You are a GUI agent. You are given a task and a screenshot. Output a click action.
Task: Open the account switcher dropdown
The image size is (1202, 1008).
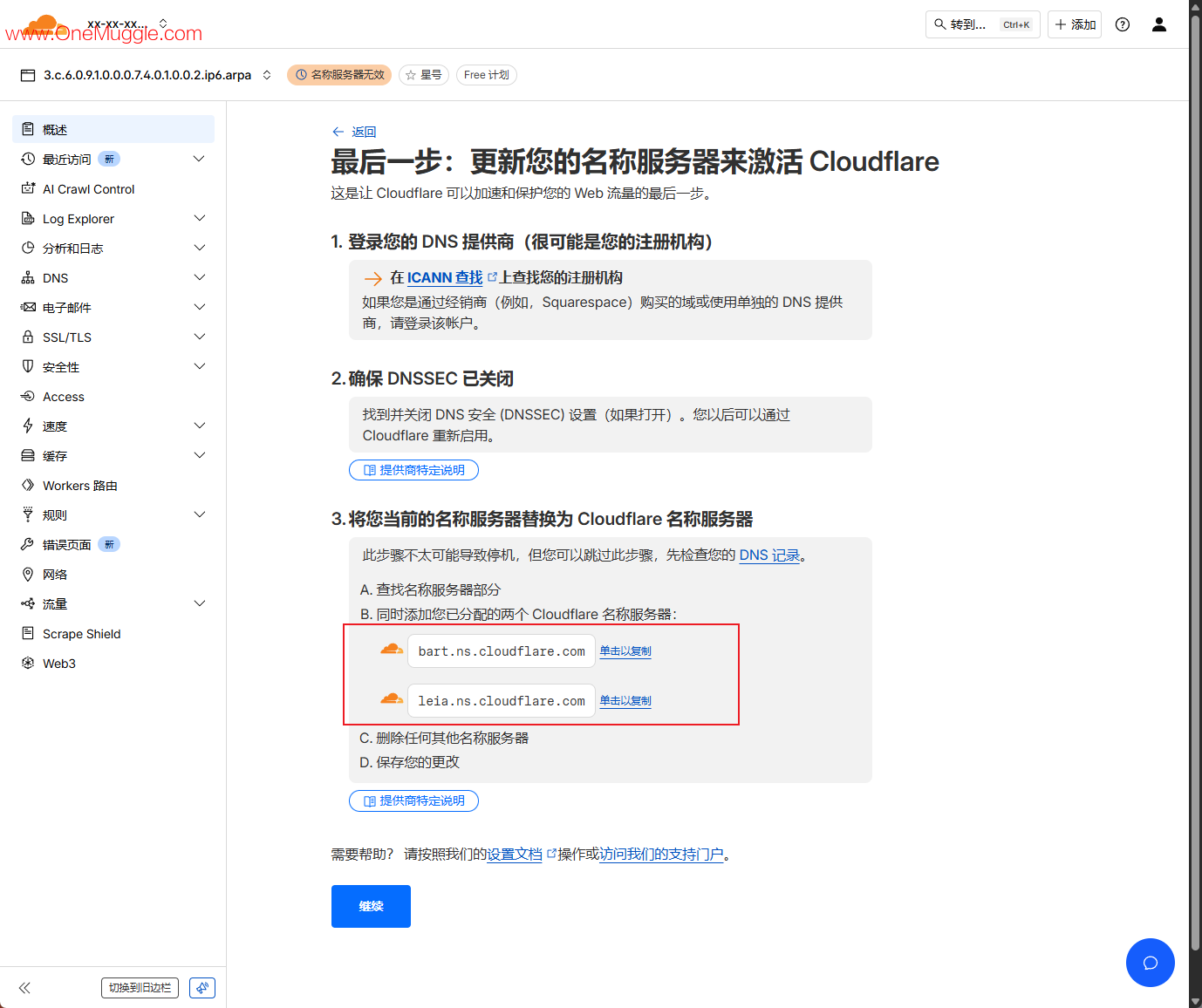coord(163,24)
